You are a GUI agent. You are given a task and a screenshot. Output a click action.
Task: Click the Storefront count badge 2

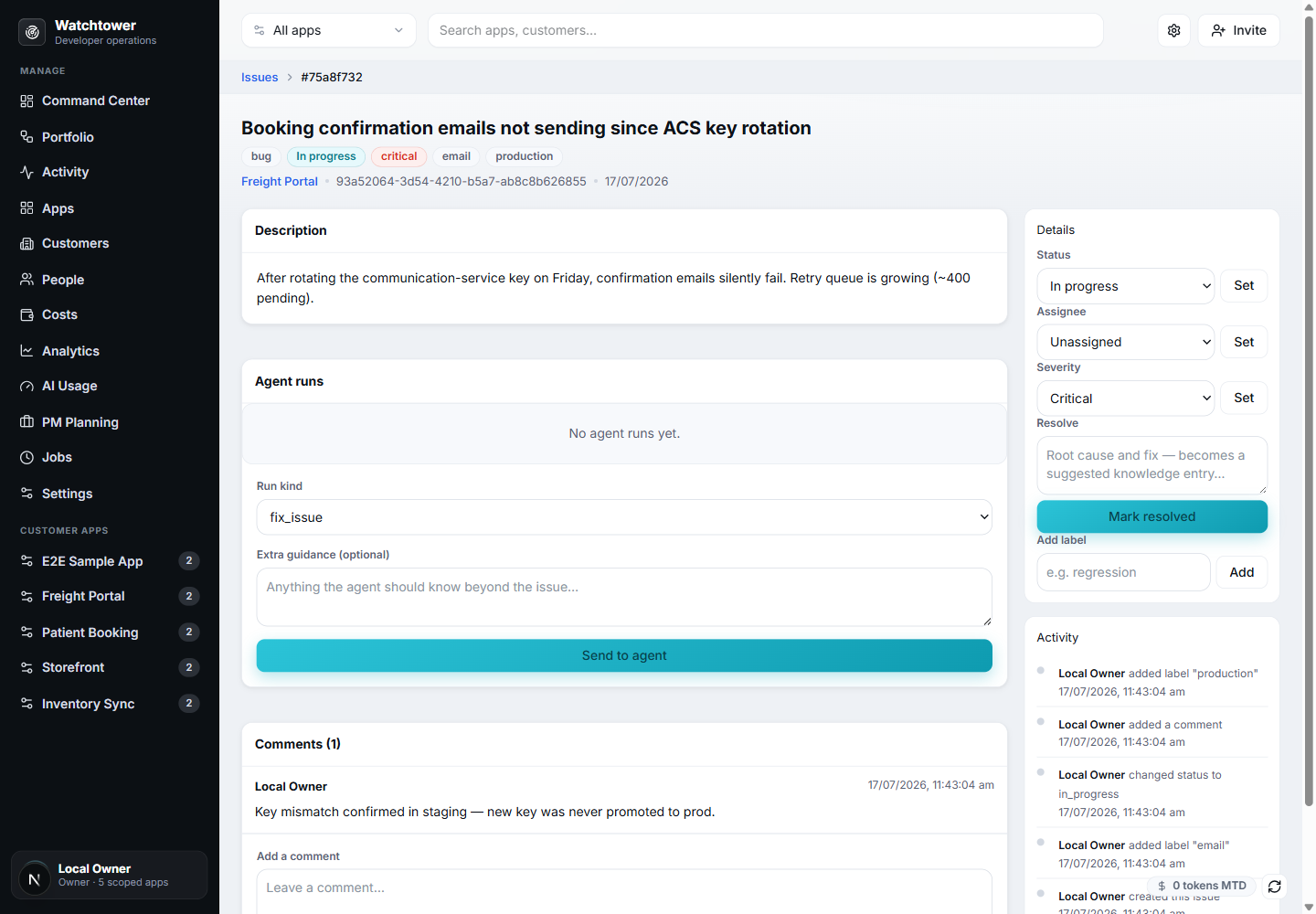point(189,667)
